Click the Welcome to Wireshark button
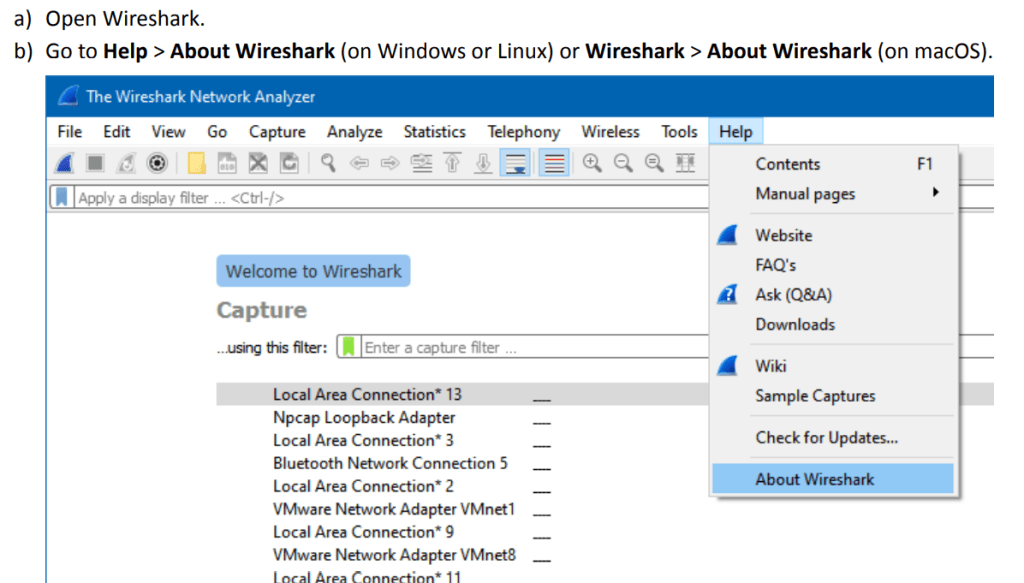 [x=313, y=271]
